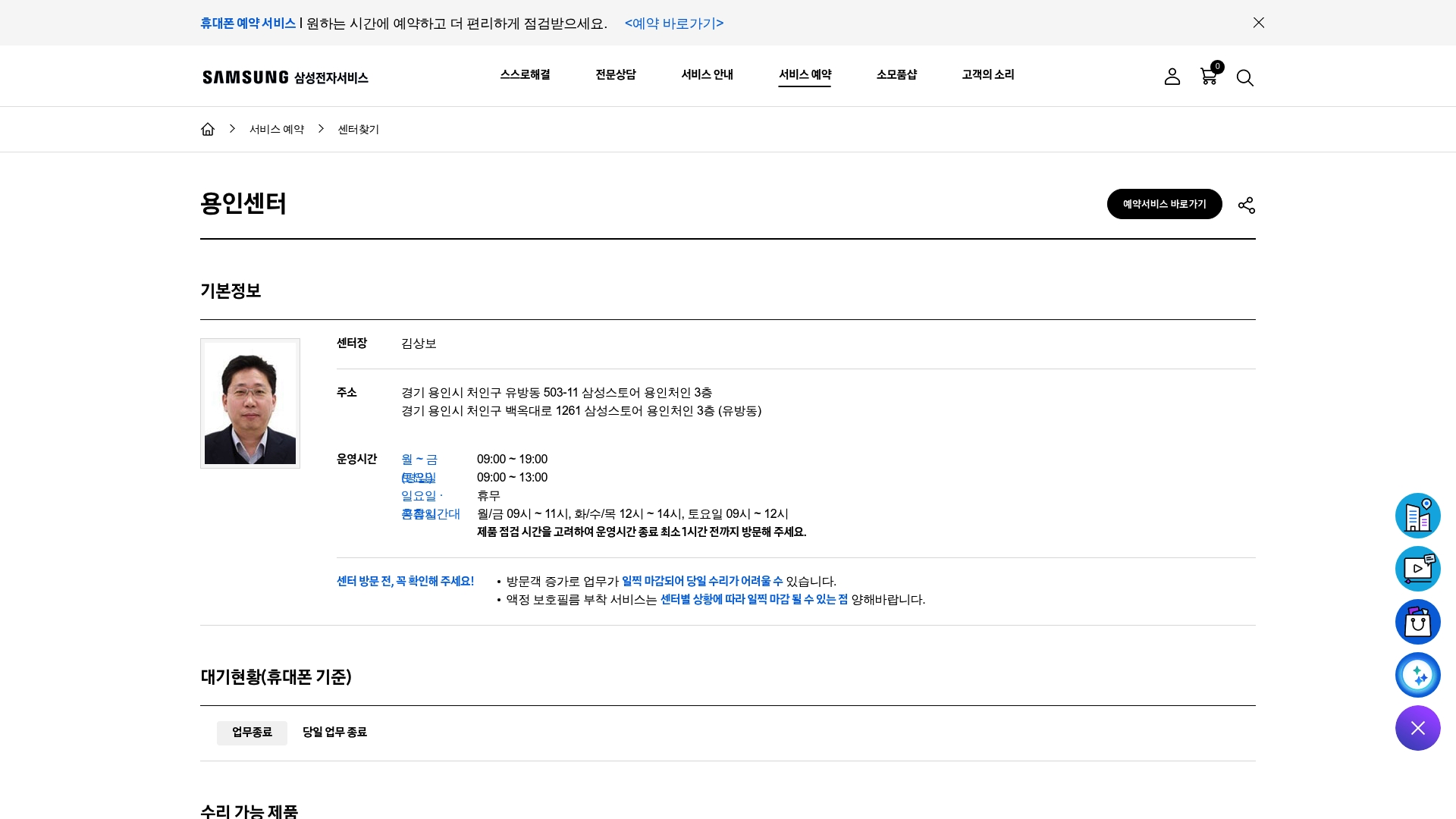Open the 서비스 예약 menu
This screenshot has width=1456, height=819.
(805, 74)
